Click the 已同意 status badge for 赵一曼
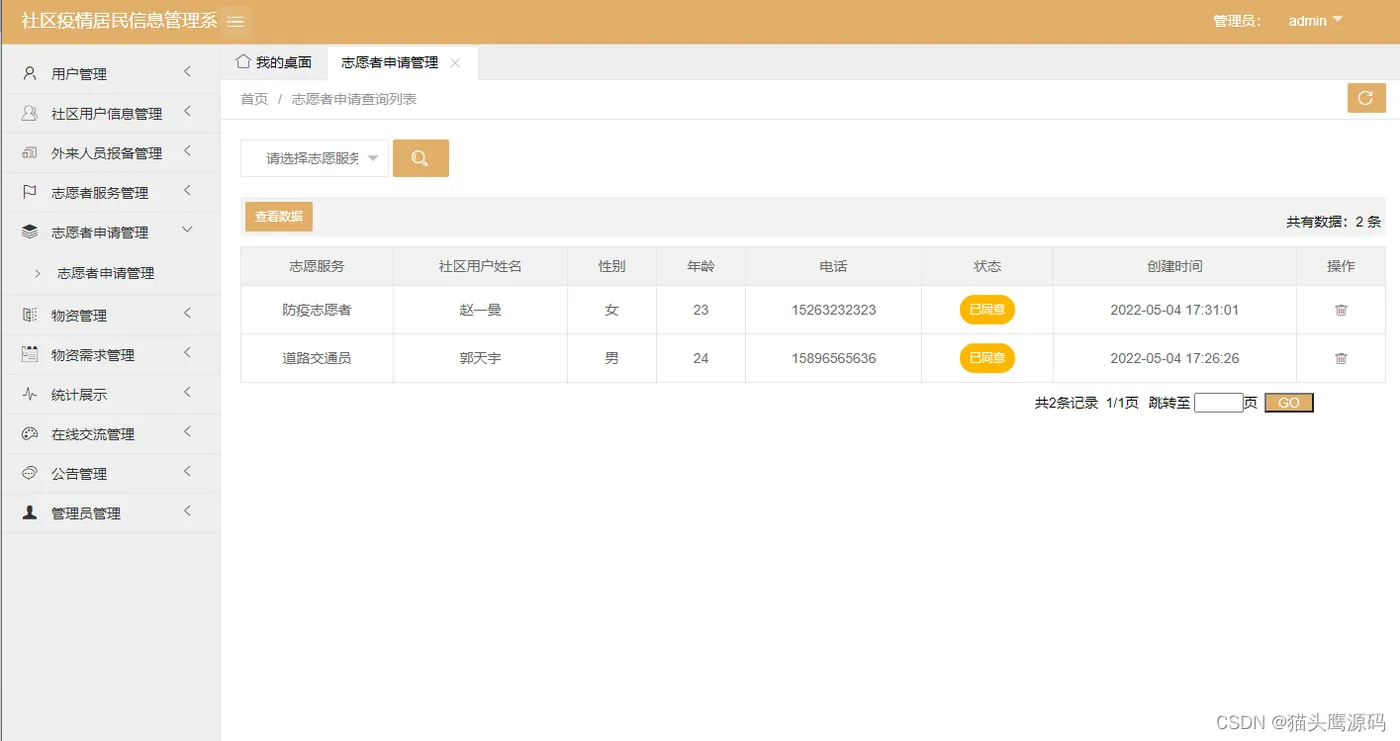1400x741 pixels. click(987, 310)
